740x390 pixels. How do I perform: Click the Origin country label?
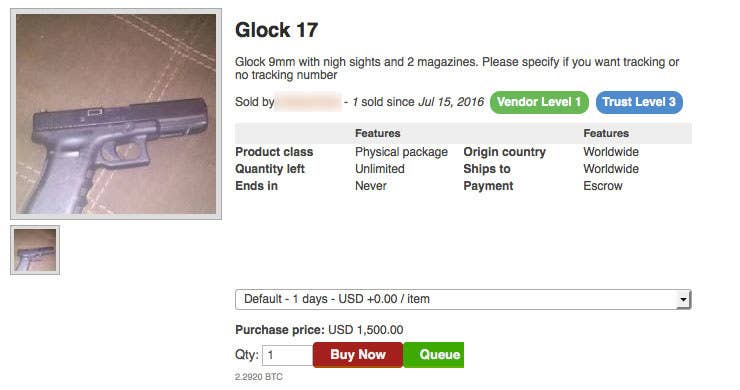pyautogui.click(x=505, y=152)
